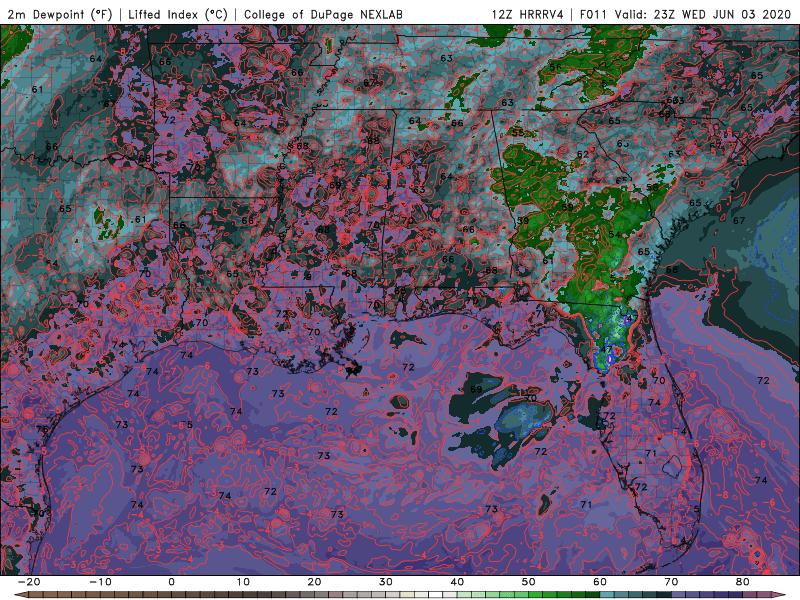Image resolution: width=800 pixels, height=600 pixels.
Task: Click the 70 tick label on the color scale
Action: (671, 582)
